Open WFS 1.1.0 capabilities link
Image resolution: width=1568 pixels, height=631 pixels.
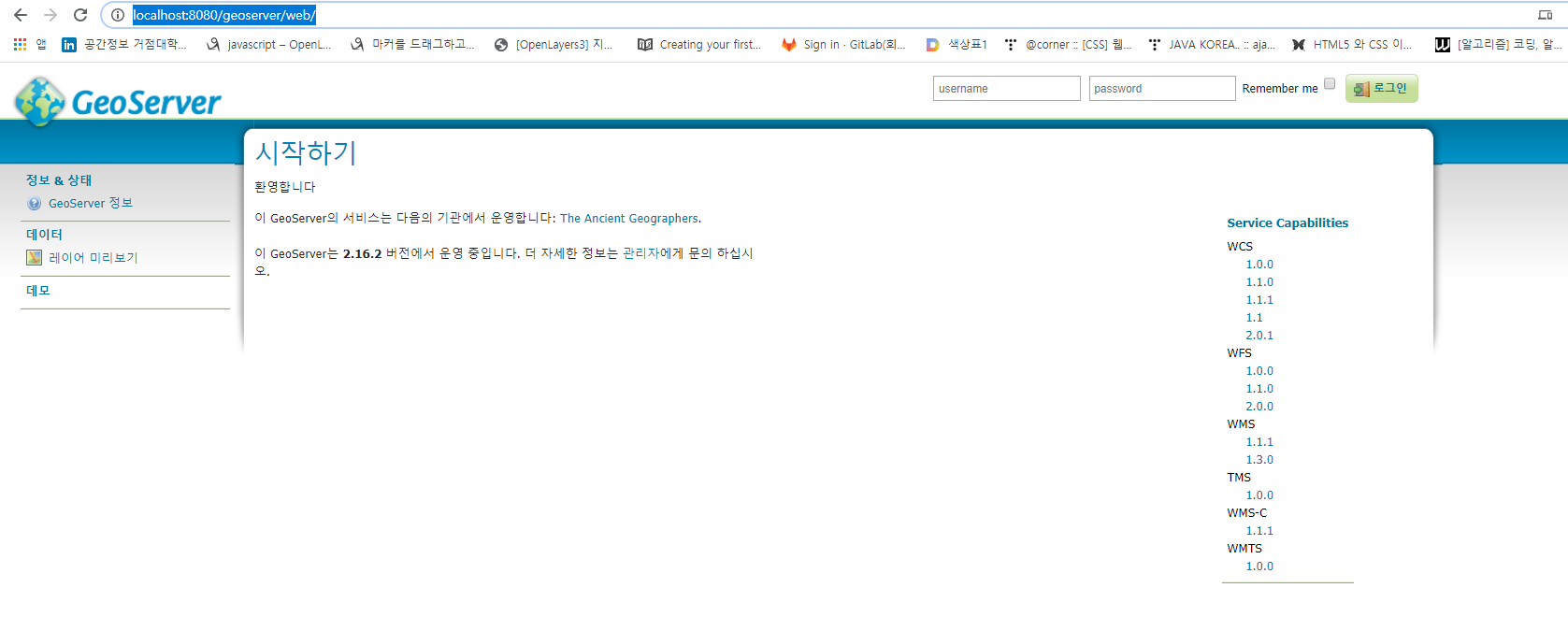click(x=1259, y=389)
